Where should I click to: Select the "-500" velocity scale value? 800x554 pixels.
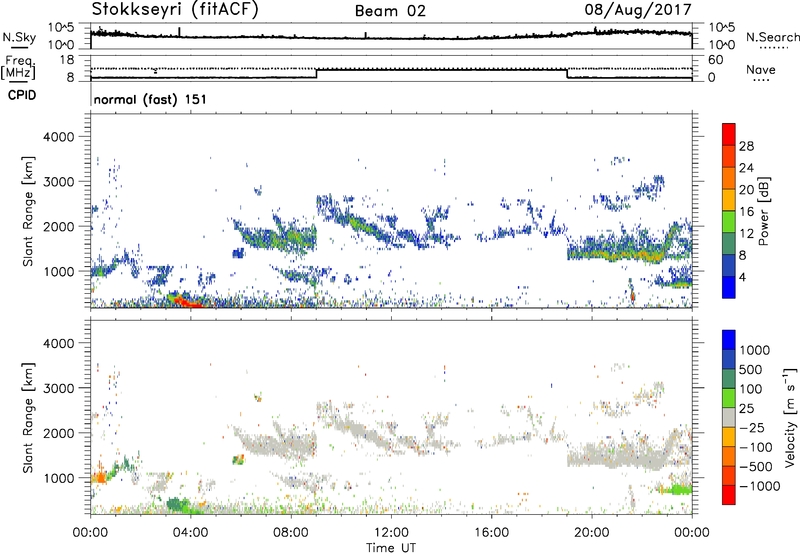(756, 467)
